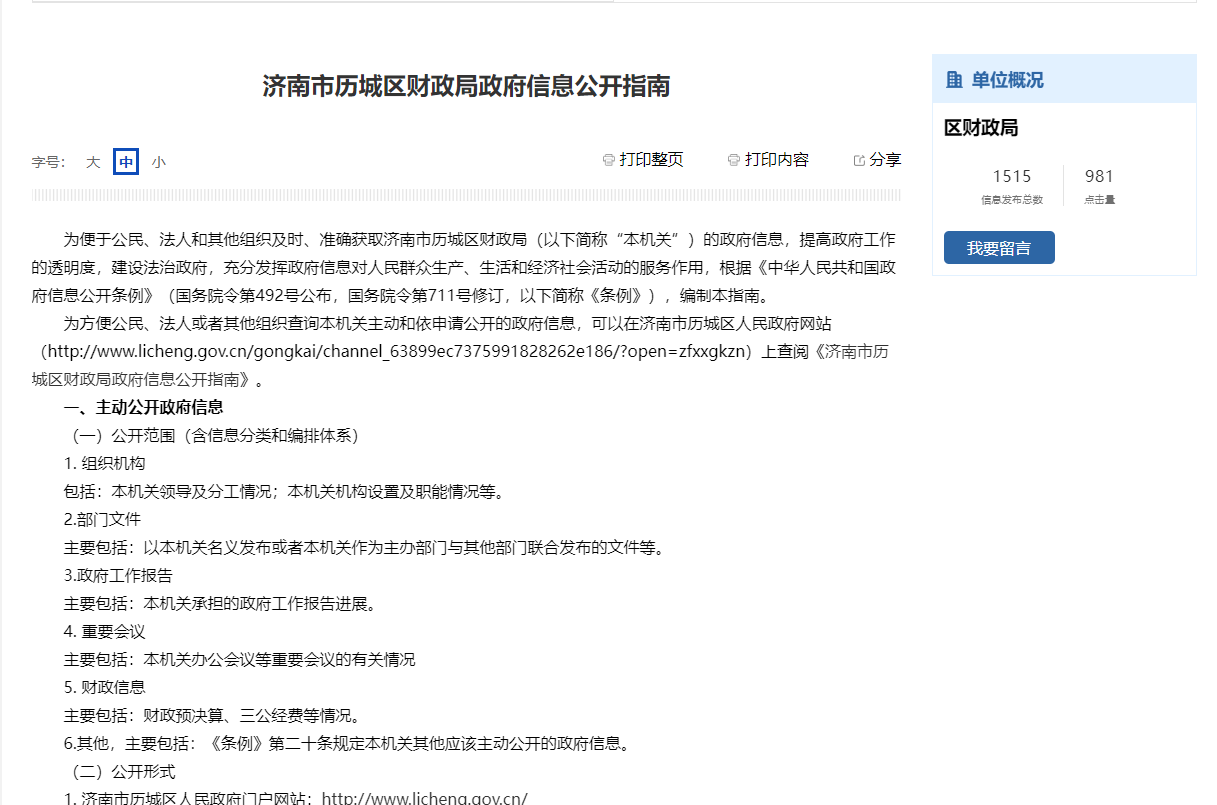Click the 单位概况 panel title
This screenshot has width=1217, height=805.
pos(1007,80)
